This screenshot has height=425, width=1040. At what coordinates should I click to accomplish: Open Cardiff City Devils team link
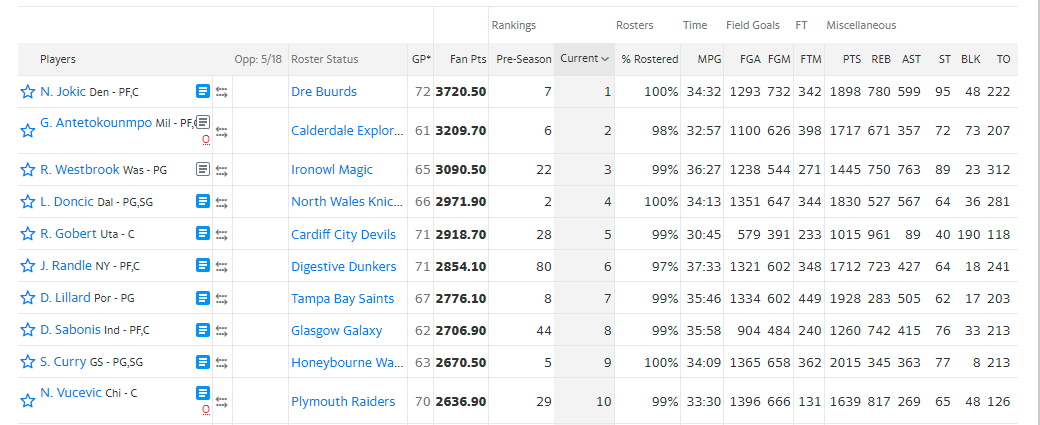tap(344, 234)
